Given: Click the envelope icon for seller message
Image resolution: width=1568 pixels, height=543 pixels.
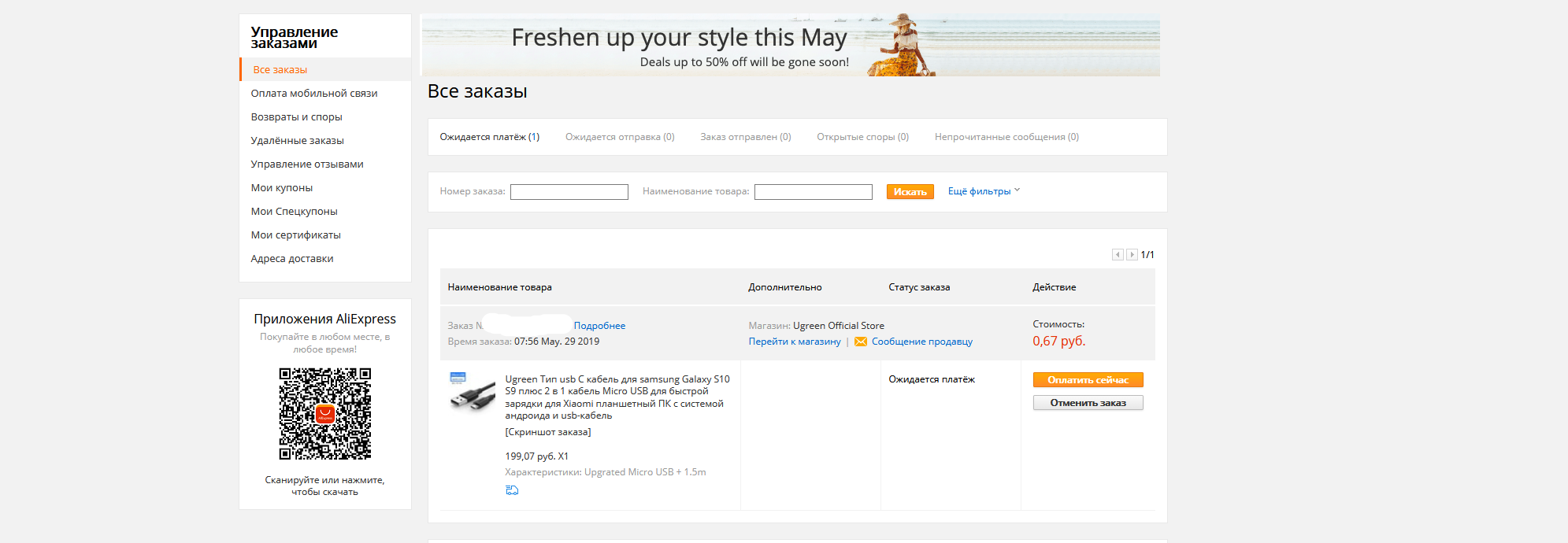Looking at the screenshot, I should coord(860,342).
